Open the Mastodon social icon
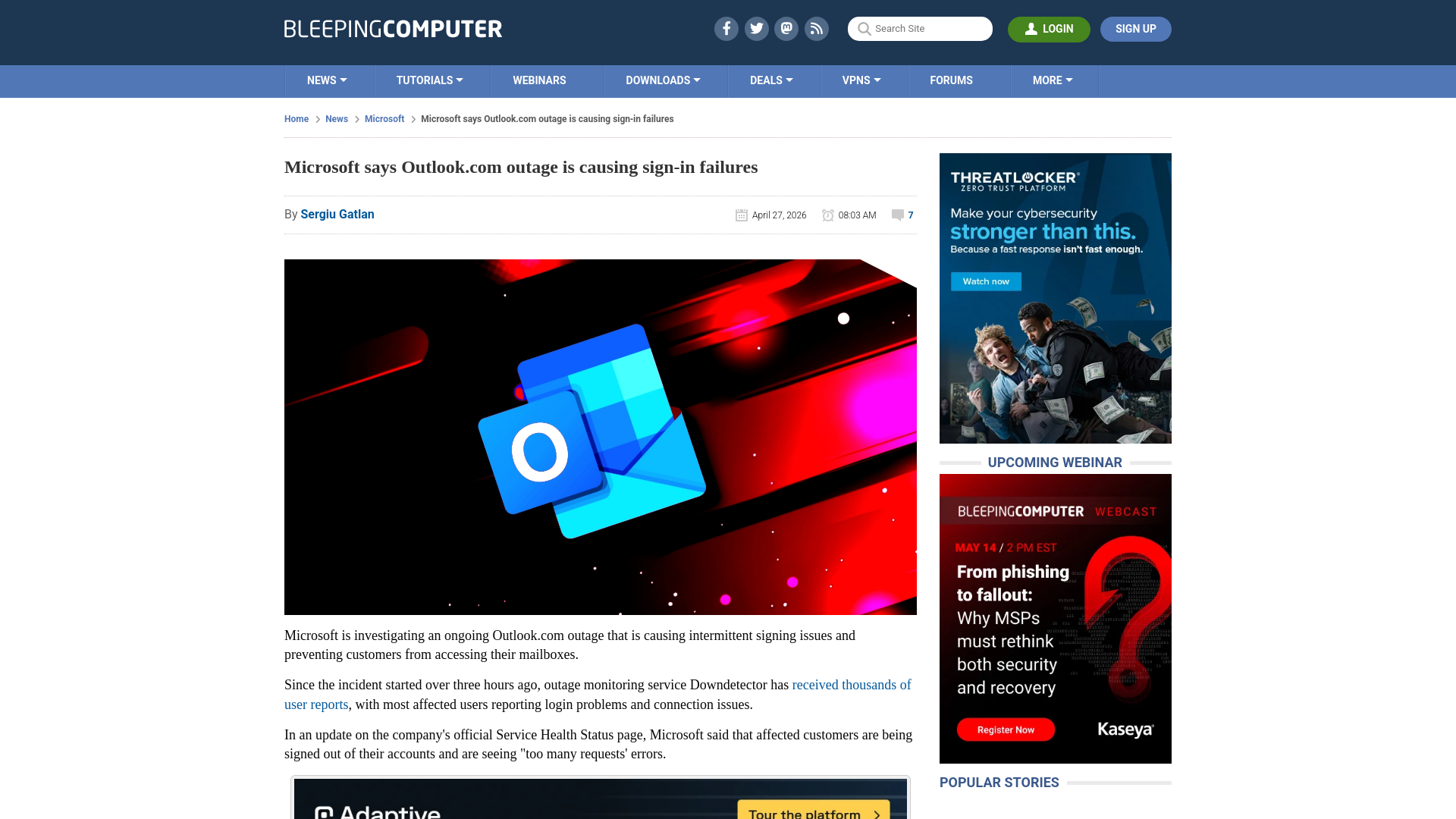Screen dimensions: 1456x819 pyautogui.click(x=786, y=29)
